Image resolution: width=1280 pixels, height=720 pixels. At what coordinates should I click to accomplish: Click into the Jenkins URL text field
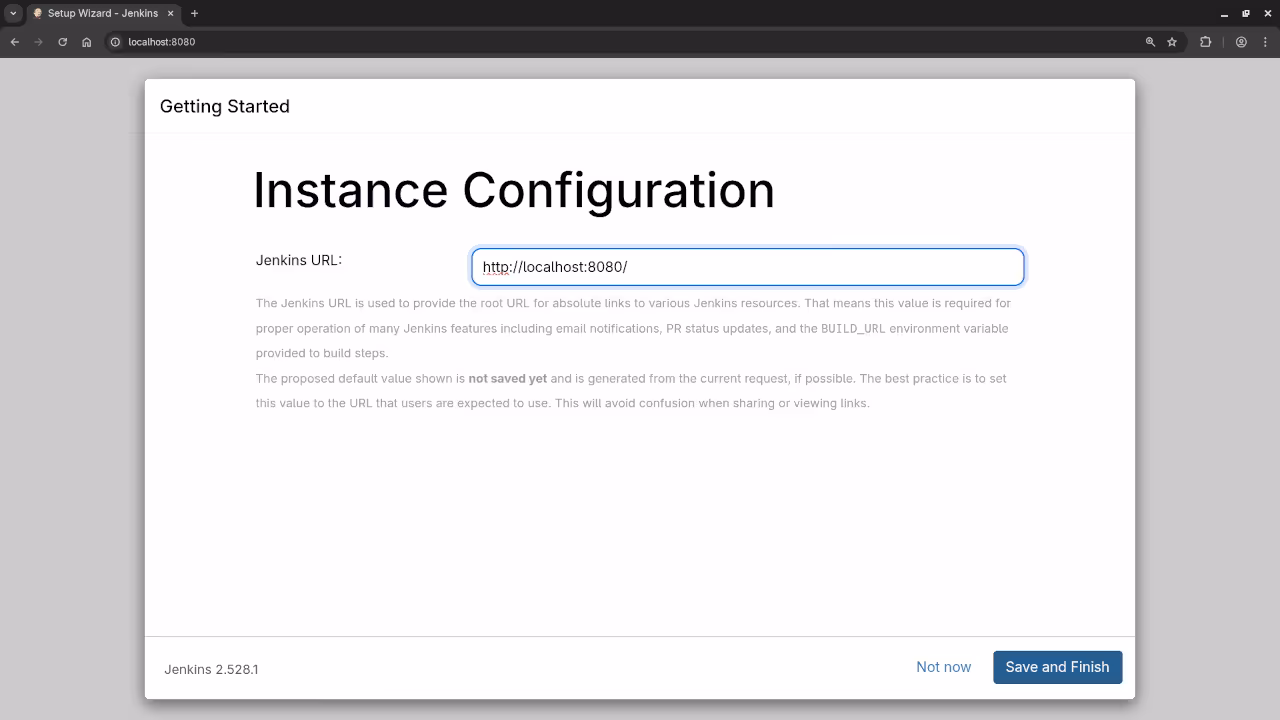747,267
